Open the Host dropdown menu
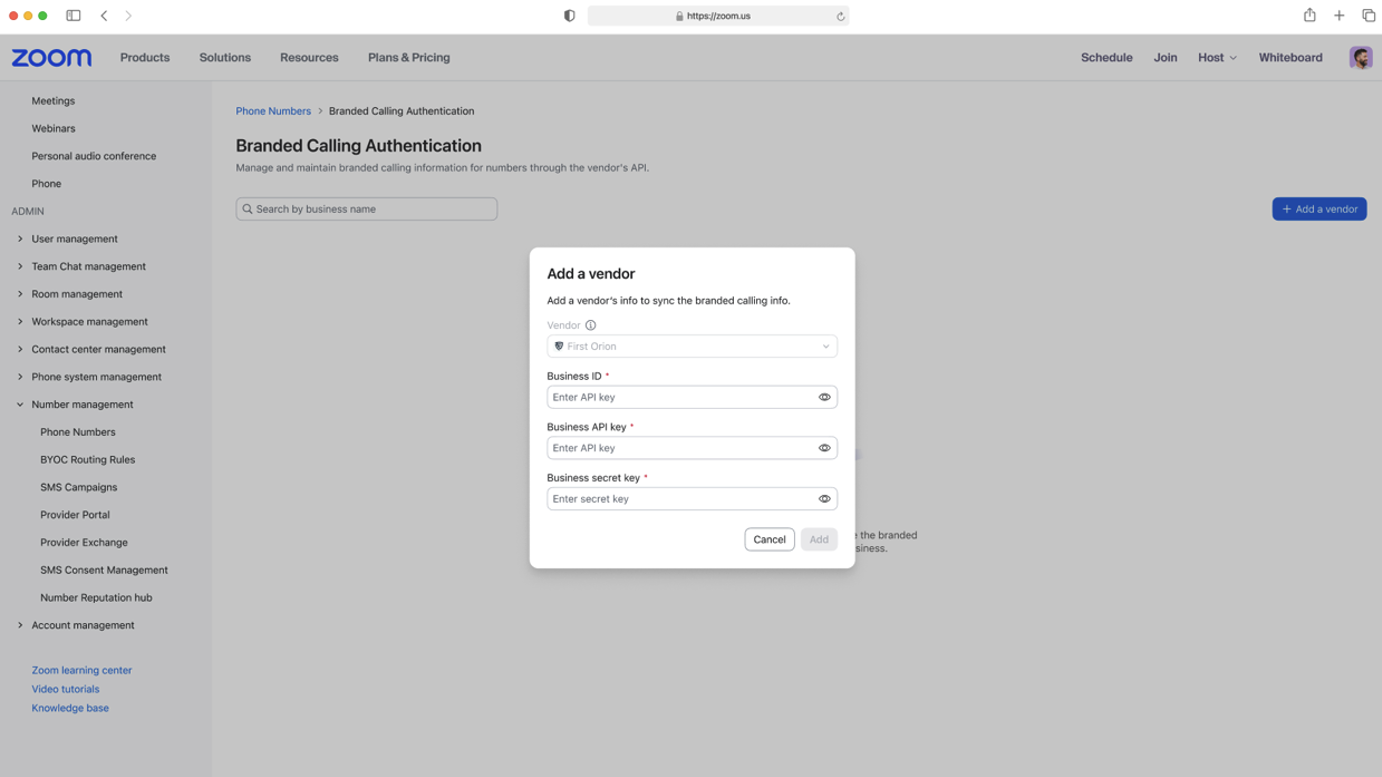Image resolution: width=1382 pixels, height=777 pixels. (1217, 58)
